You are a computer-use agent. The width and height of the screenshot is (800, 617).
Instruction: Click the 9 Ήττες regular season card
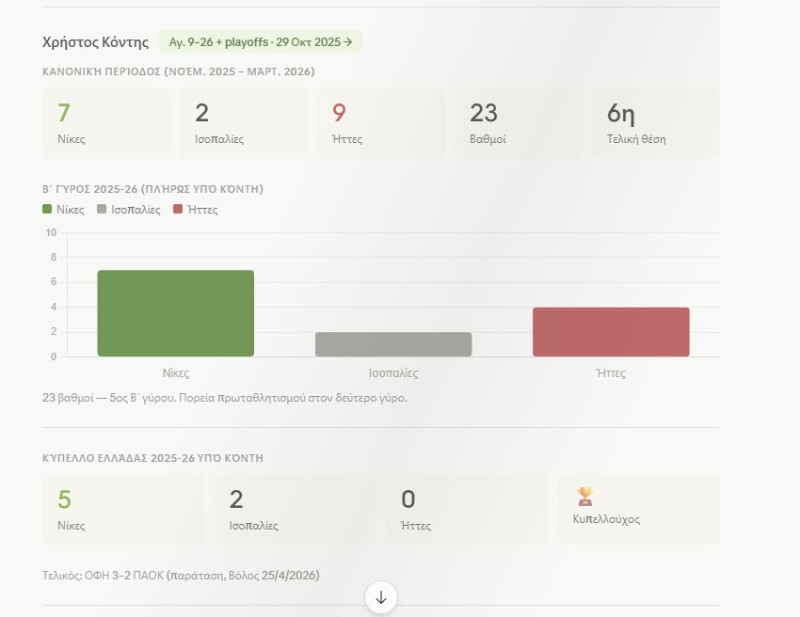[x=380, y=123]
